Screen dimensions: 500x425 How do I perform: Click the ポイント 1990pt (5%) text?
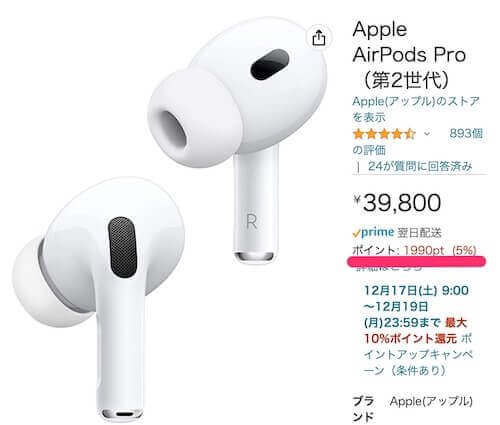pyautogui.click(x=414, y=250)
